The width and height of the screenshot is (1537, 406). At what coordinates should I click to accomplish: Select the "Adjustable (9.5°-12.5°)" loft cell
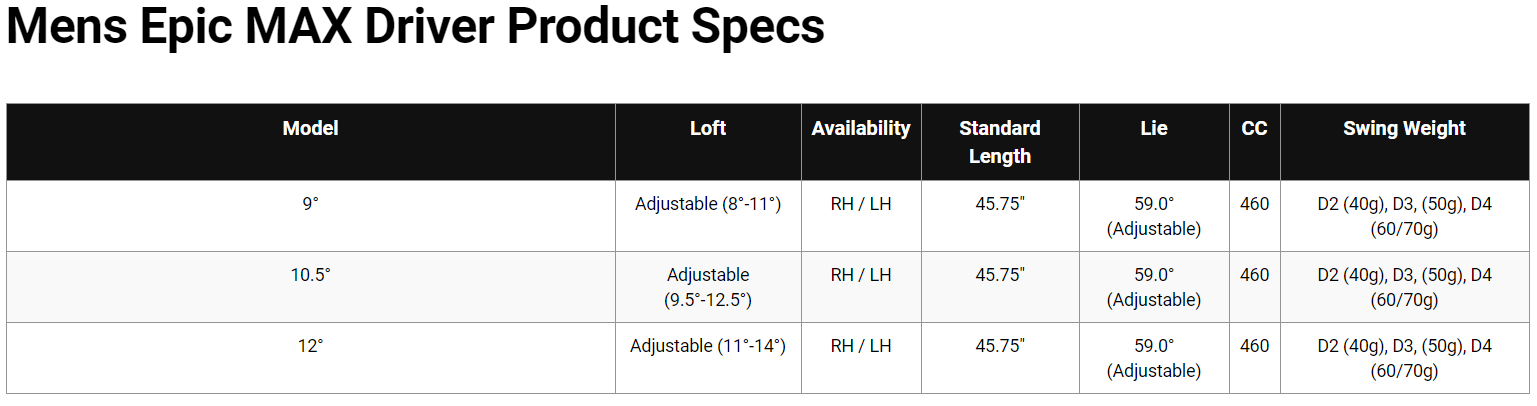[708, 287]
